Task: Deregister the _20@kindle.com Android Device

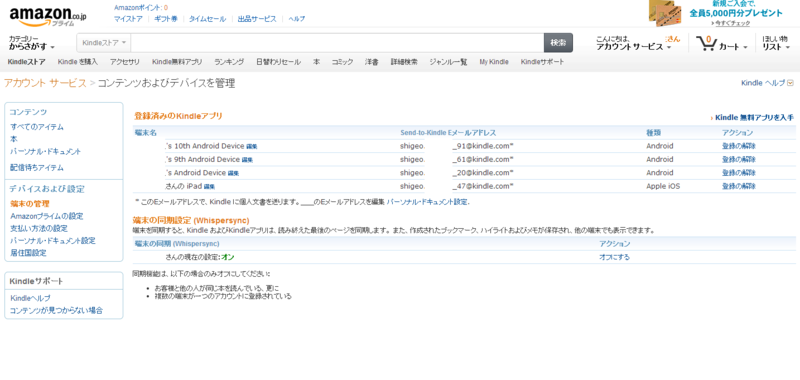Action: pos(739,172)
